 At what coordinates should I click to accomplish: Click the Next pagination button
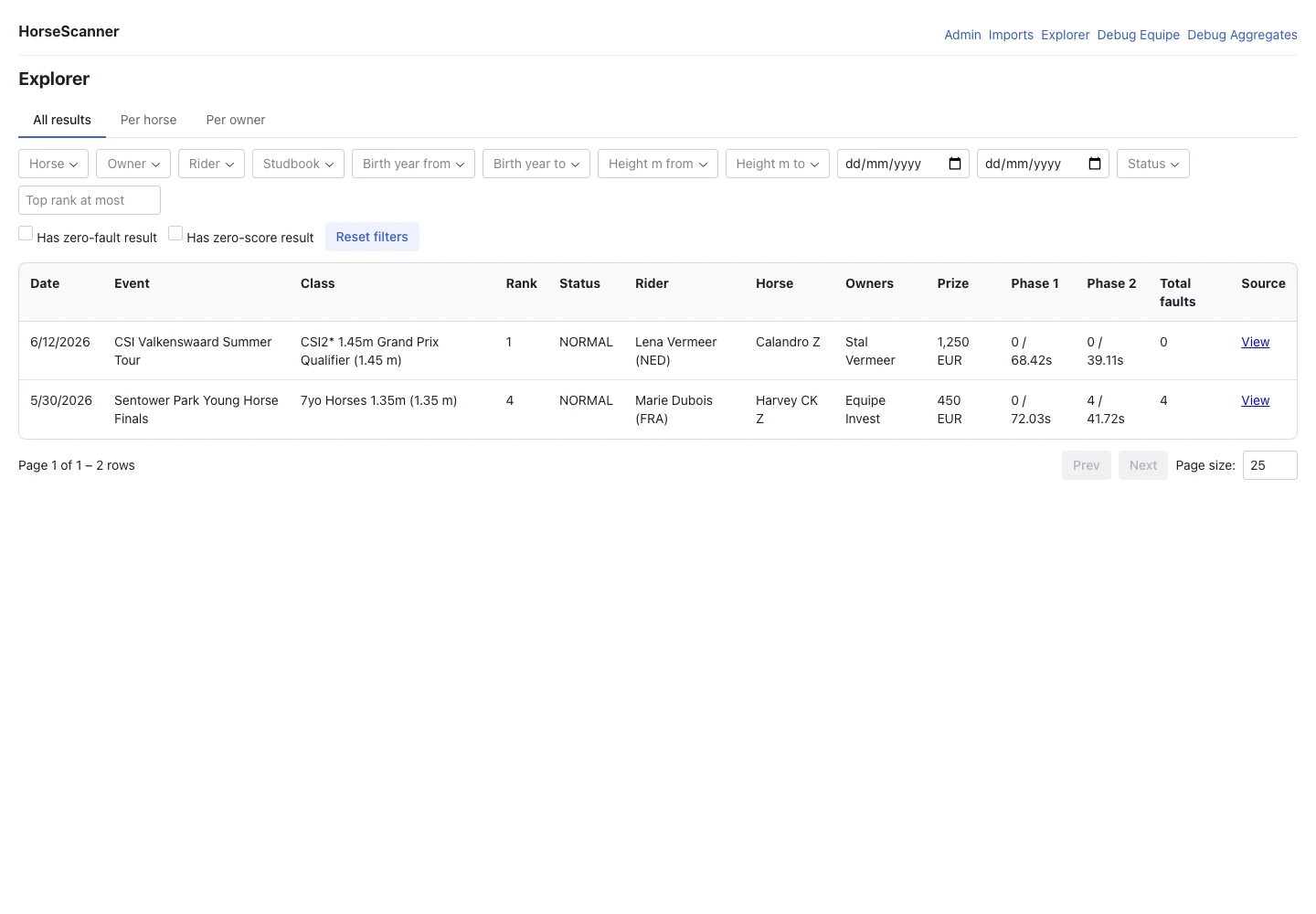(x=1143, y=465)
